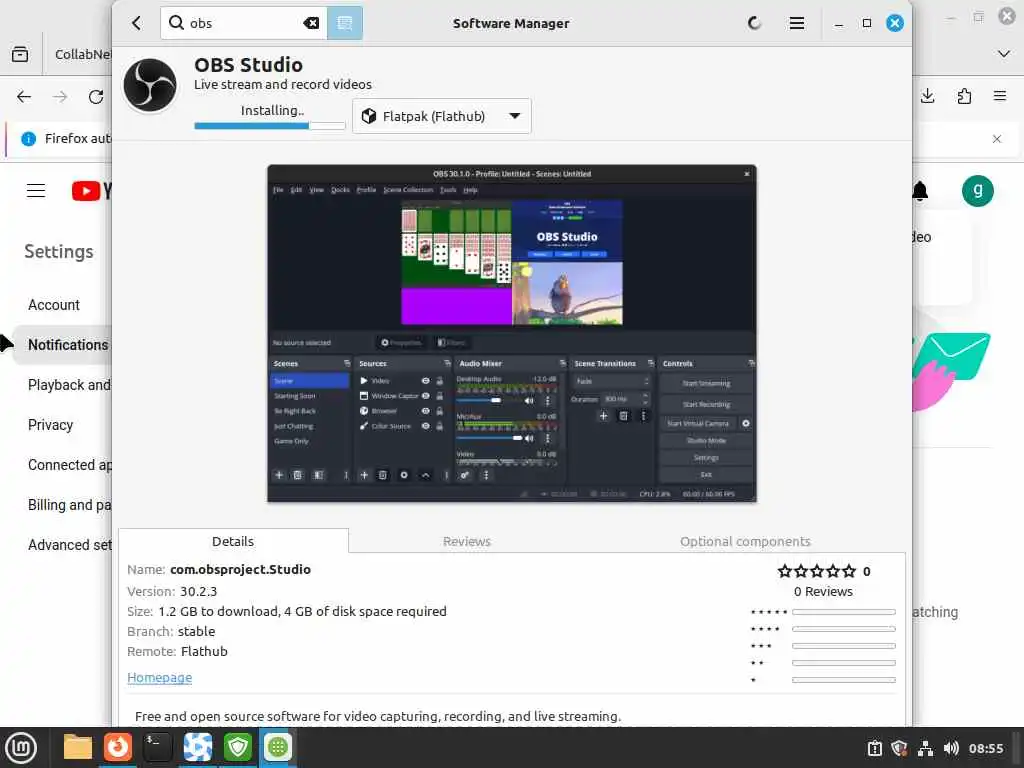Viewport: 1024px width, 768px height.
Task: Go back in Software Manager
Action: click(136, 23)
